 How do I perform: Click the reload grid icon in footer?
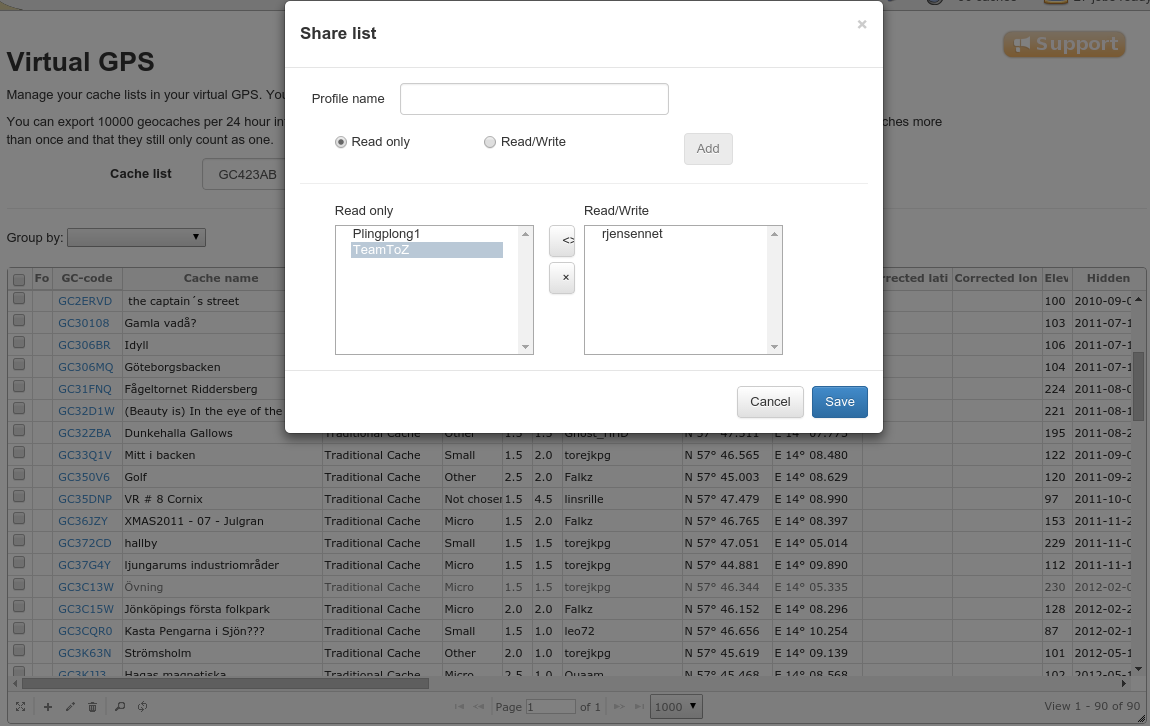143,707
